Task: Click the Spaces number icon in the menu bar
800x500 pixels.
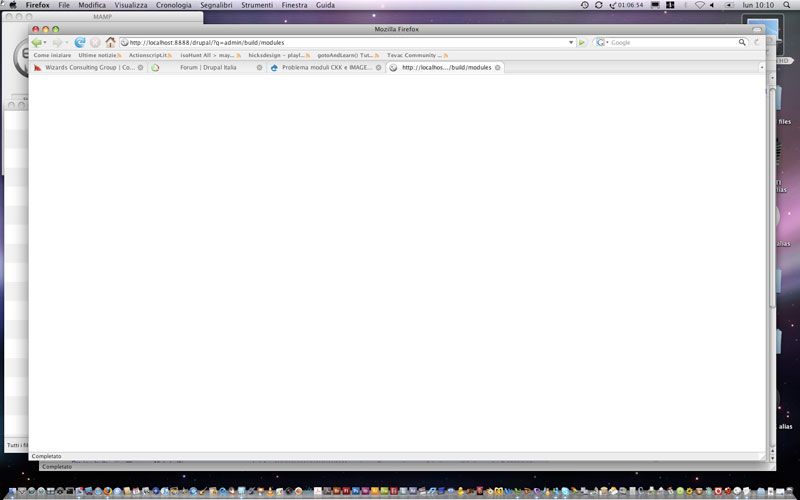Action: click(x=670, y=5)
